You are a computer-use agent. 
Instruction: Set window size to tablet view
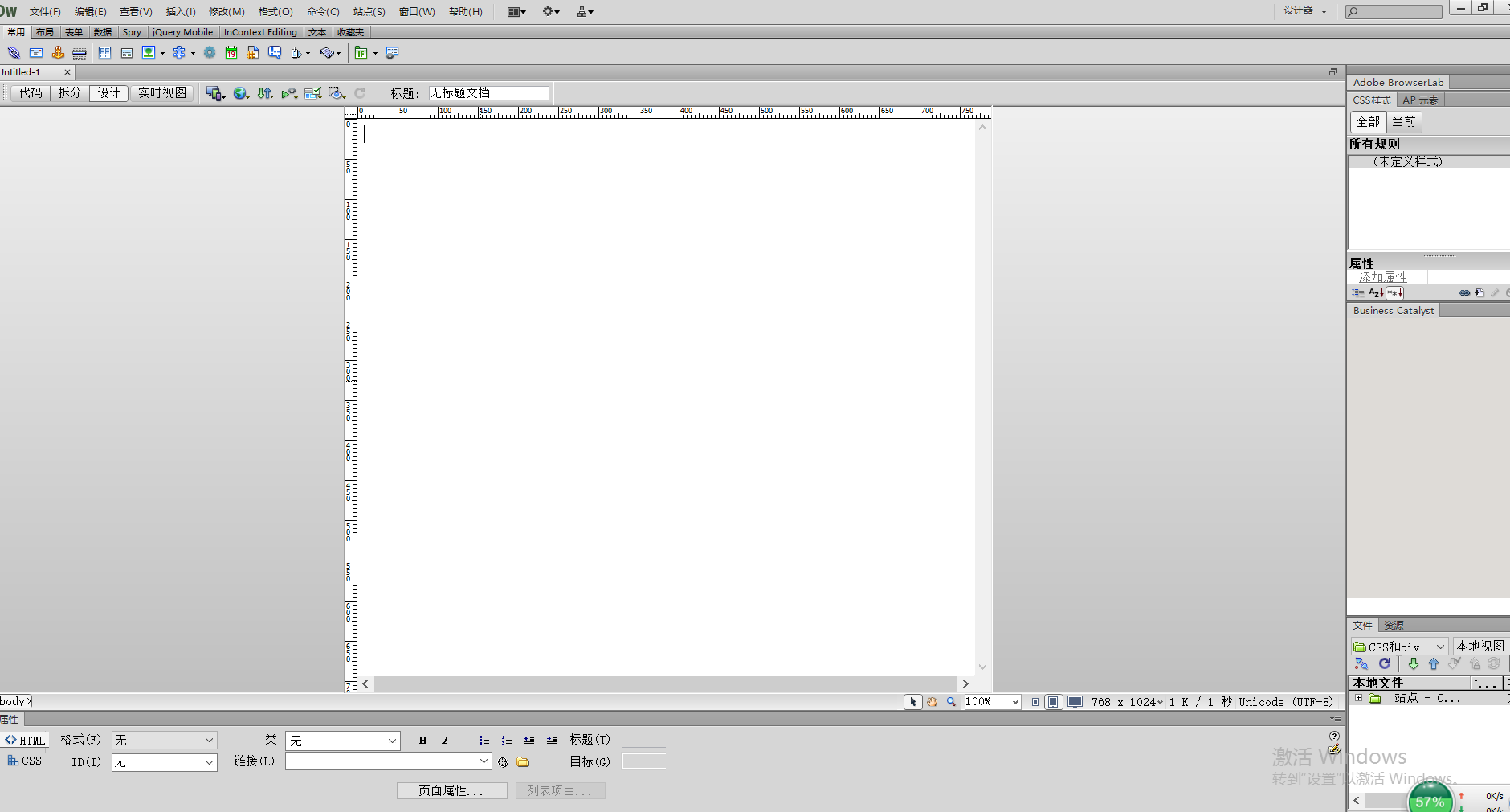click(x=1053, y=702)
